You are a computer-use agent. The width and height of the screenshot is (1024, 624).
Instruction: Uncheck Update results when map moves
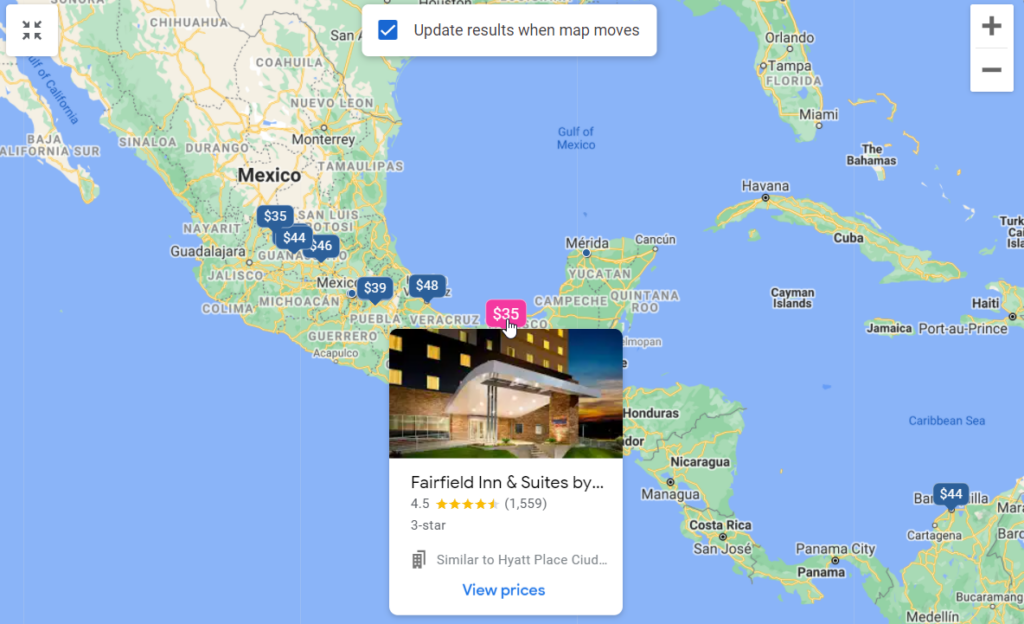click(388, 30)
